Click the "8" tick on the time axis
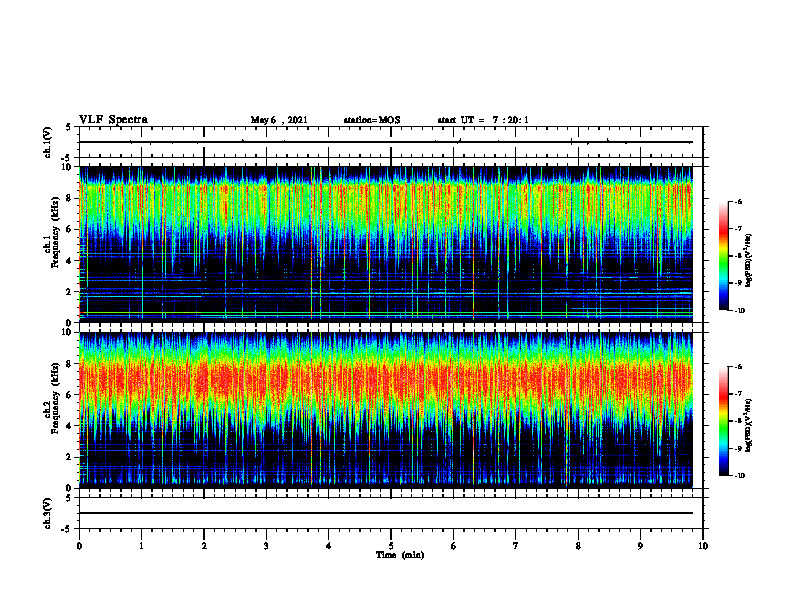The width and height of the screenshot is (792, 612). [x=578, y=546]
